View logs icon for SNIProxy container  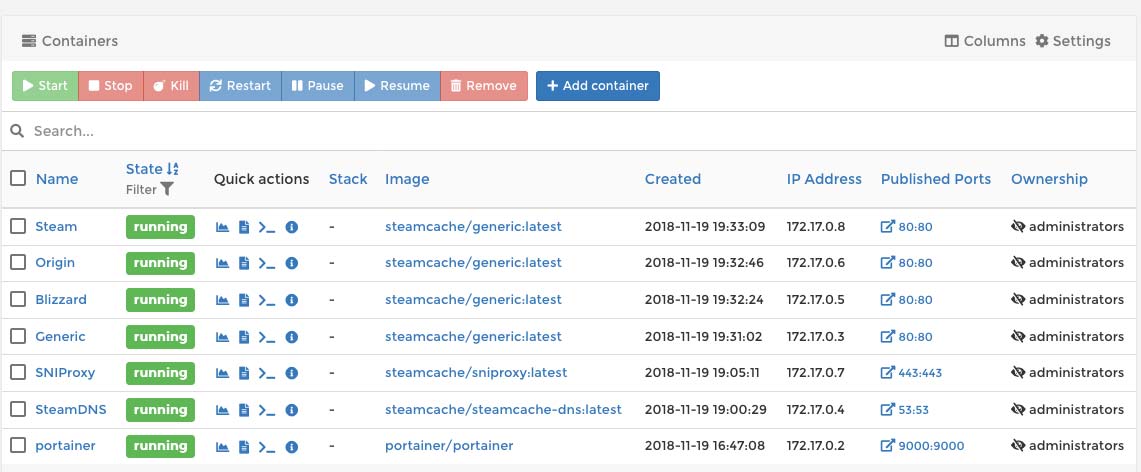coord(244,373)
